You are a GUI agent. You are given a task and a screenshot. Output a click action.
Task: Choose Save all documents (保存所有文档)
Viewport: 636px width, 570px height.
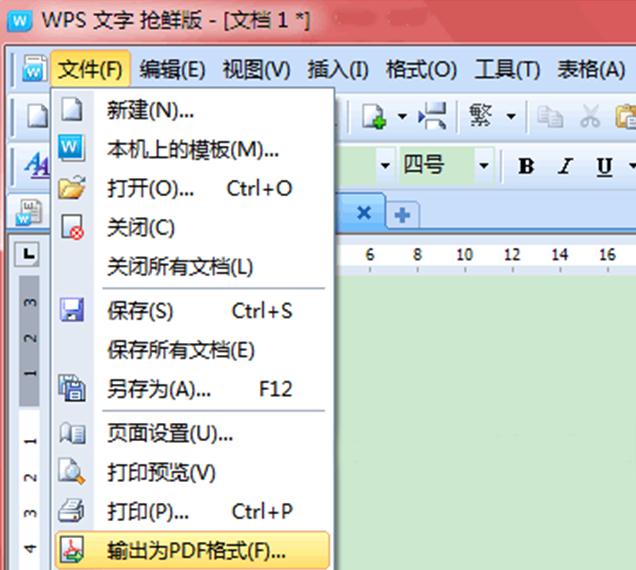[192, 350]
